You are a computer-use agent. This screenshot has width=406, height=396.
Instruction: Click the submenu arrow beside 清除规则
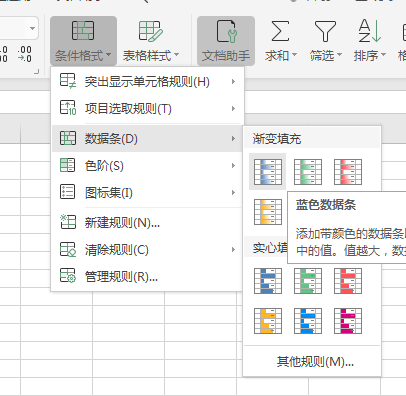[234, 250]
